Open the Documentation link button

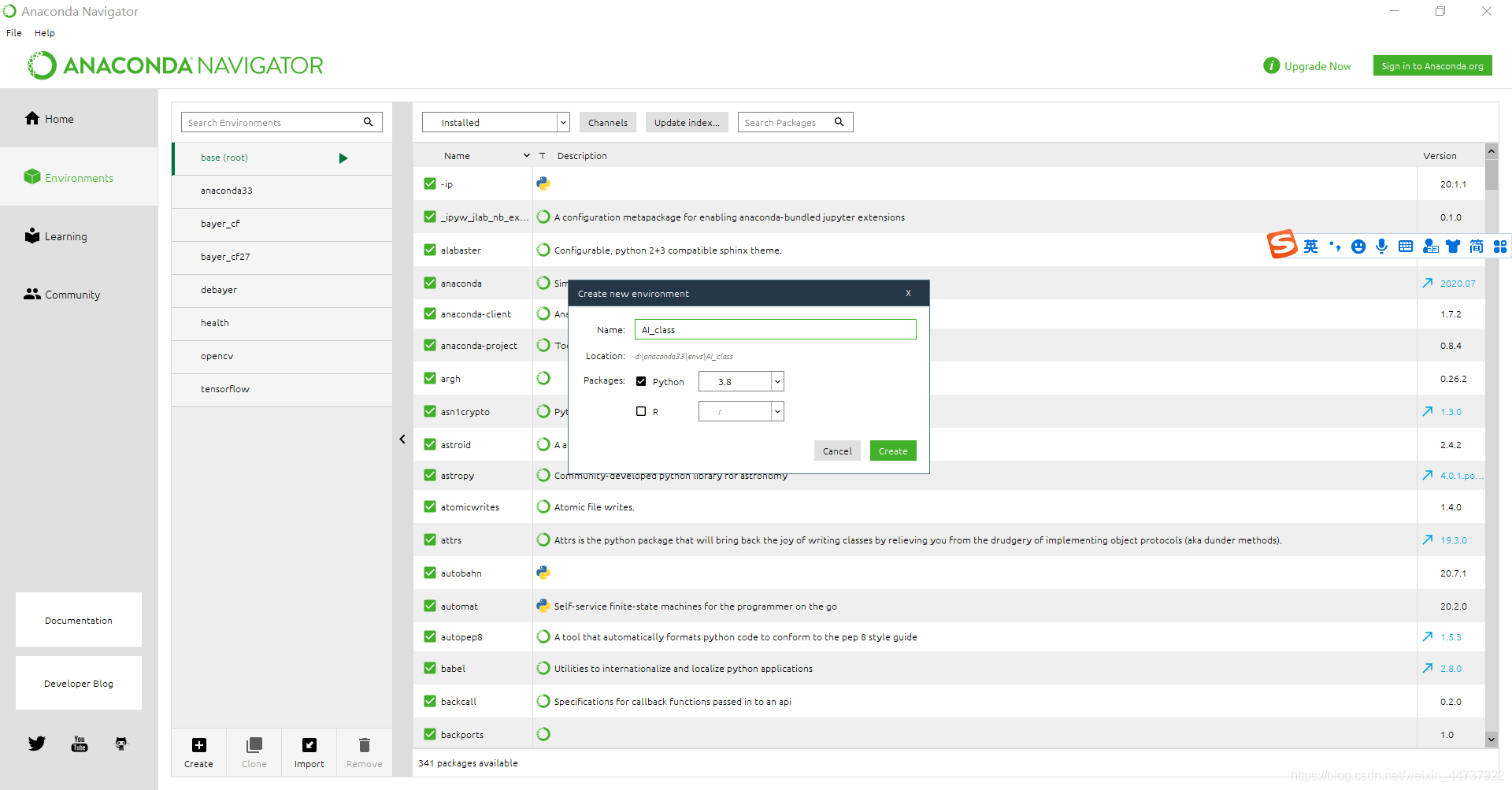point(79,620)
